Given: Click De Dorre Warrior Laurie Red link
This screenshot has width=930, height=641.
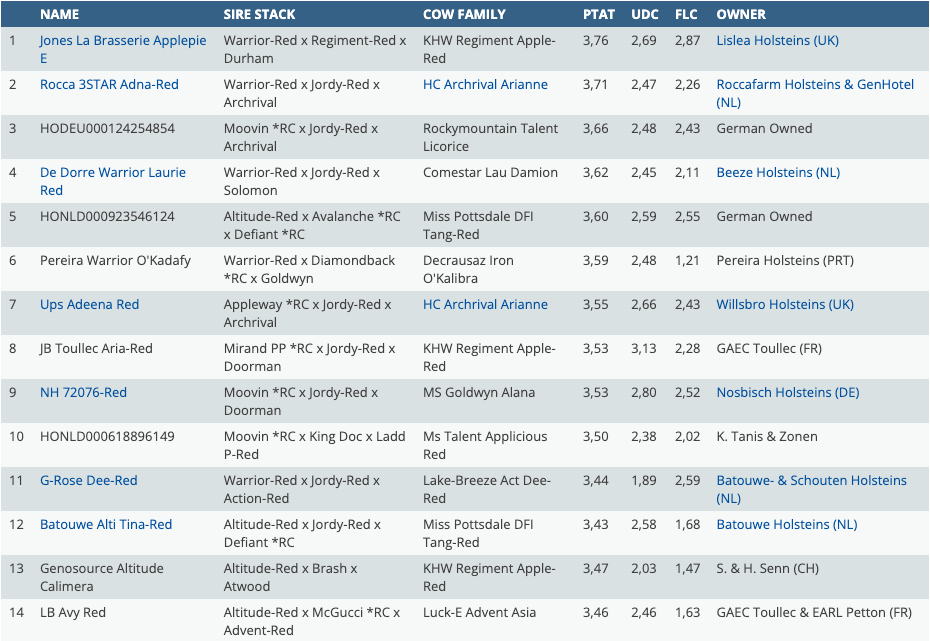Looking at the screenshot, I should (x=112, y=173).
